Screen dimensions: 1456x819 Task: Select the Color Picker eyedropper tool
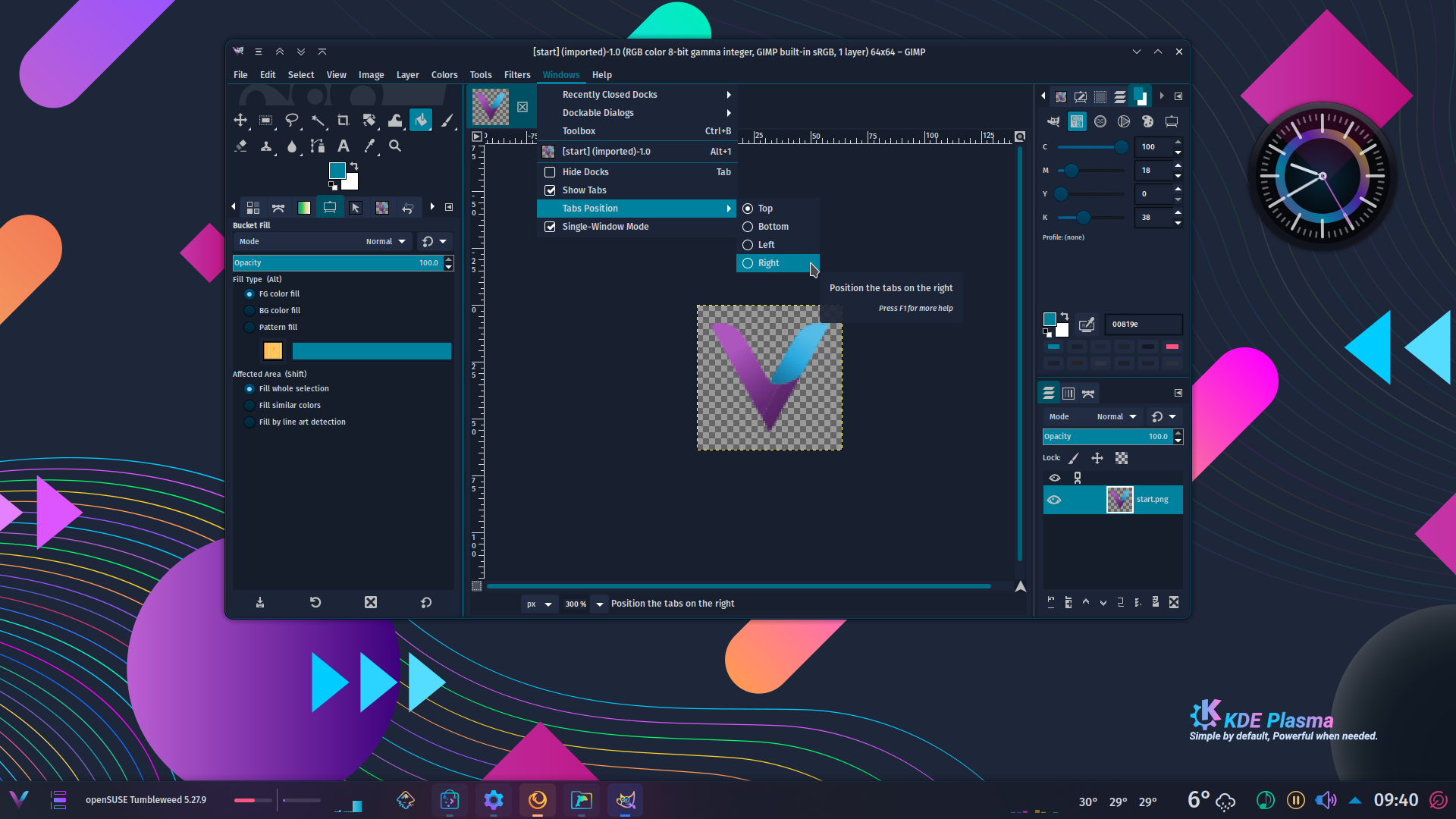(369, 146)
